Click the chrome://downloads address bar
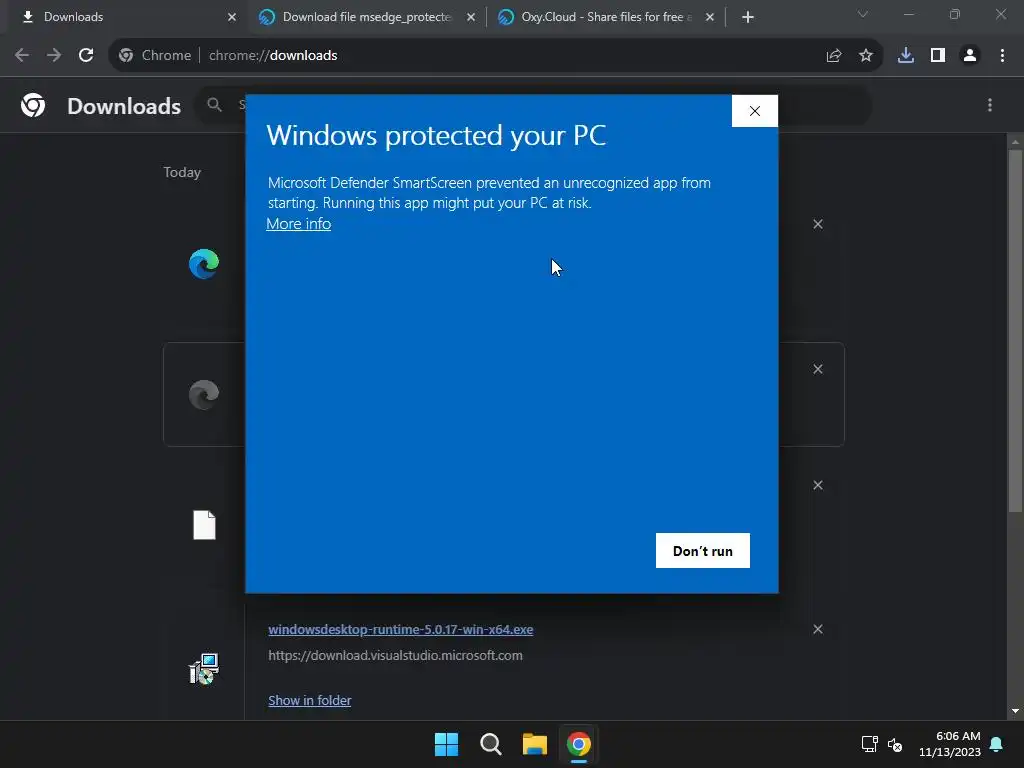 pos(496,56)
